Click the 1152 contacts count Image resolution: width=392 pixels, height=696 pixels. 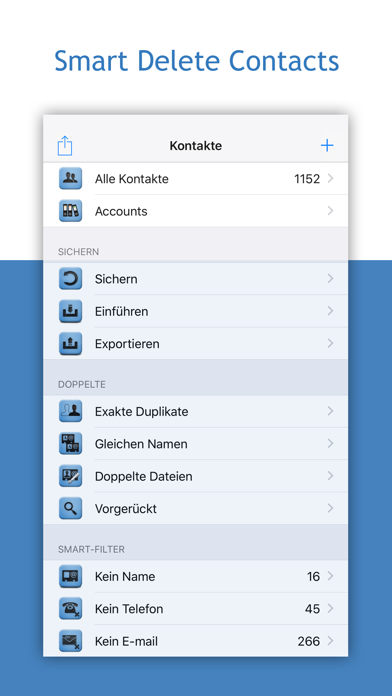click(307, 179)
